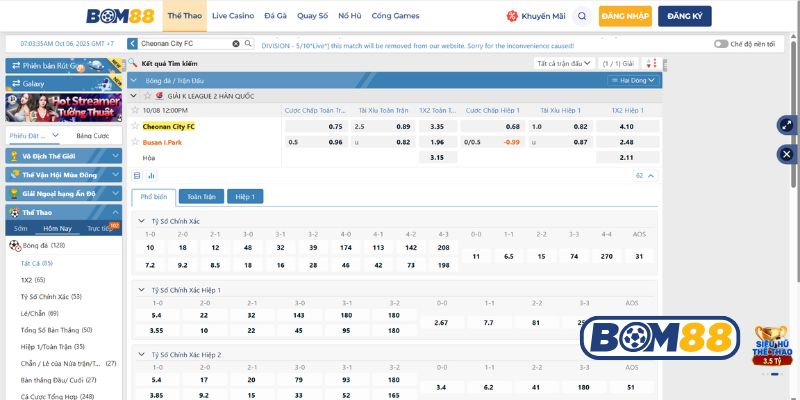
Task: Open Nổ Hũ in top navigation
Action: [349, 16]
